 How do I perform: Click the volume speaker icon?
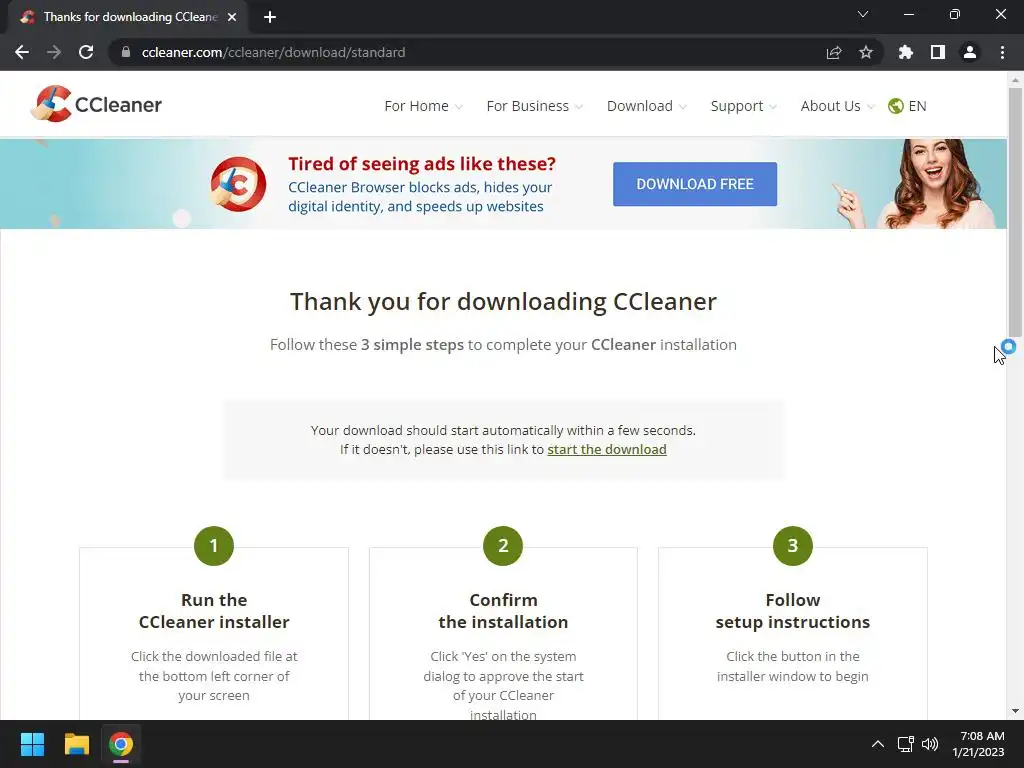930,744
